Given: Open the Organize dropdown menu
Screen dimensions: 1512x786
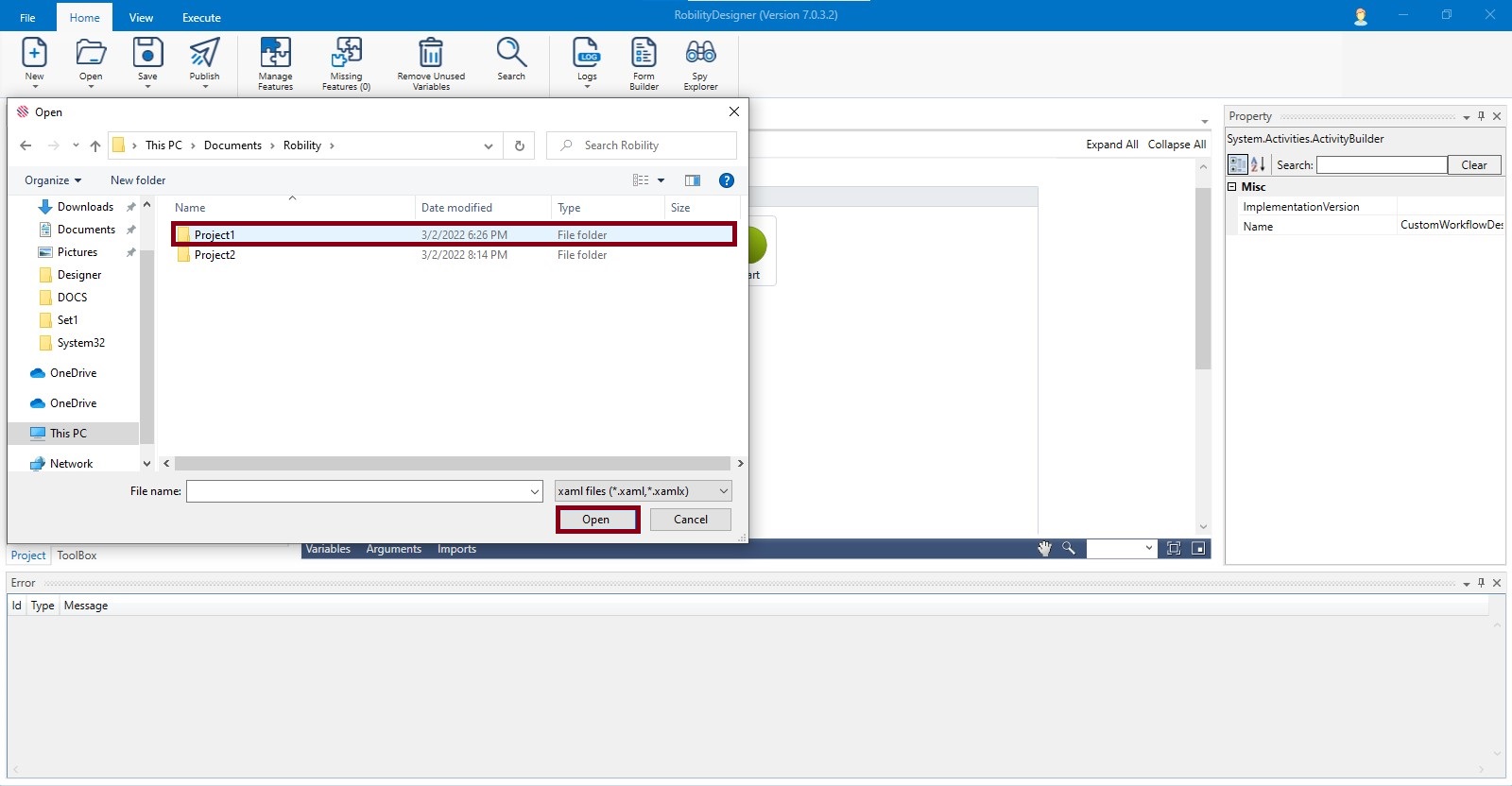Looking at the screenshot, I should [53, 180].
